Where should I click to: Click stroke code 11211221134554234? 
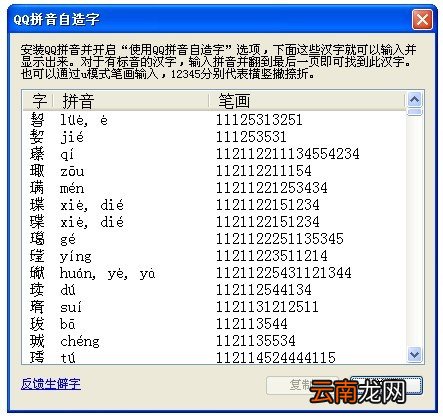[288, 154]
